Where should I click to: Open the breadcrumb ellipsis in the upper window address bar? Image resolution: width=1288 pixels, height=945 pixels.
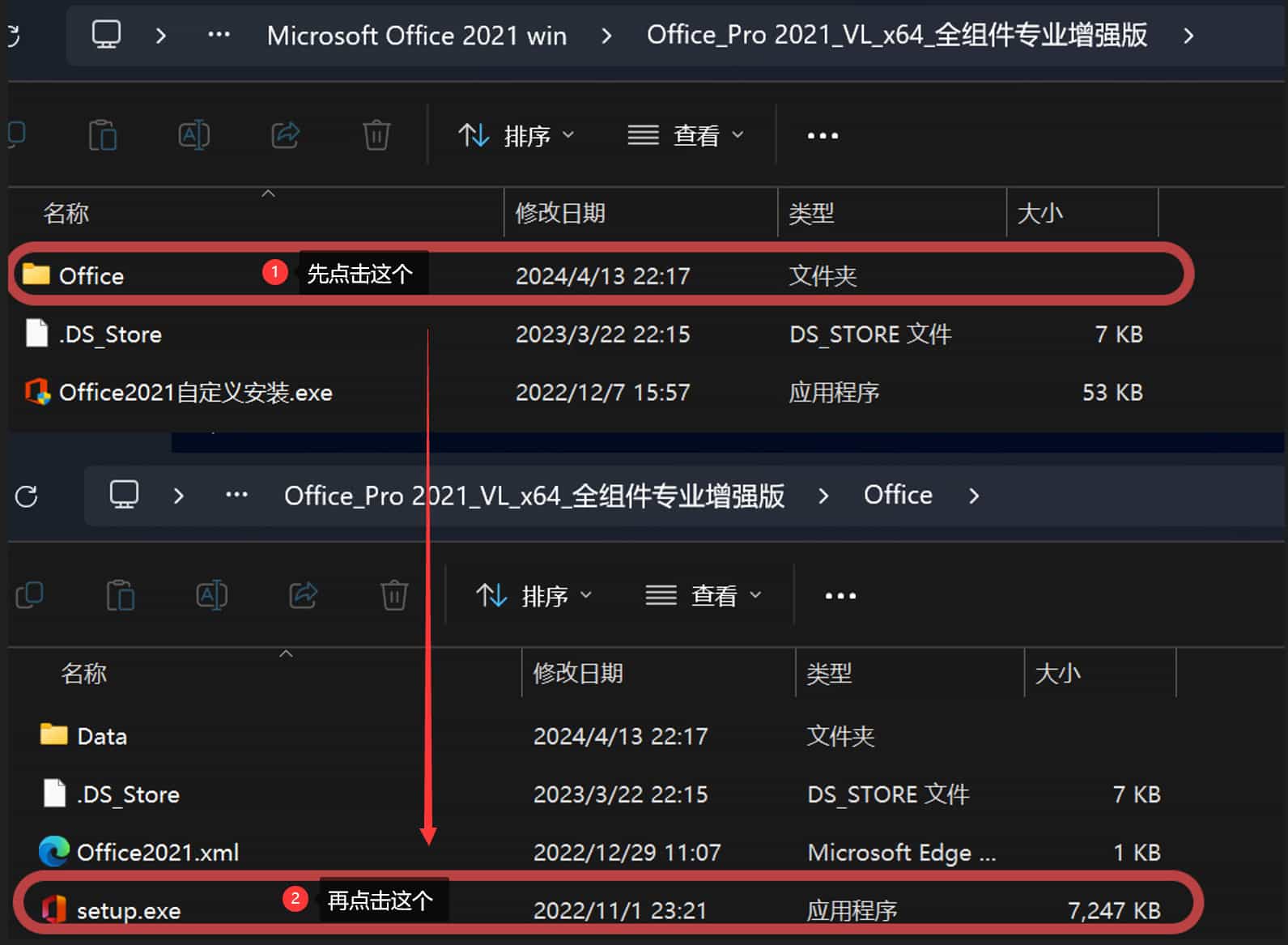219,35
